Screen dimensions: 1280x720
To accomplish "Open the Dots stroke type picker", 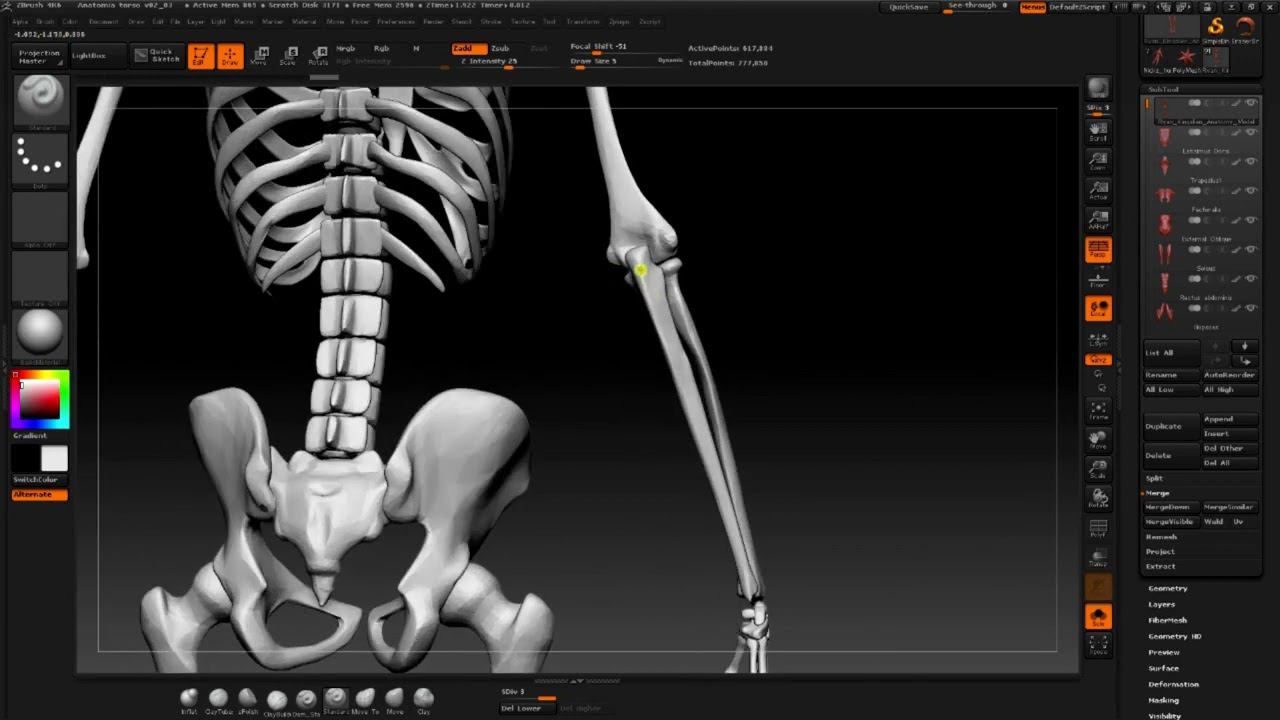I will [x=41, y=160].
